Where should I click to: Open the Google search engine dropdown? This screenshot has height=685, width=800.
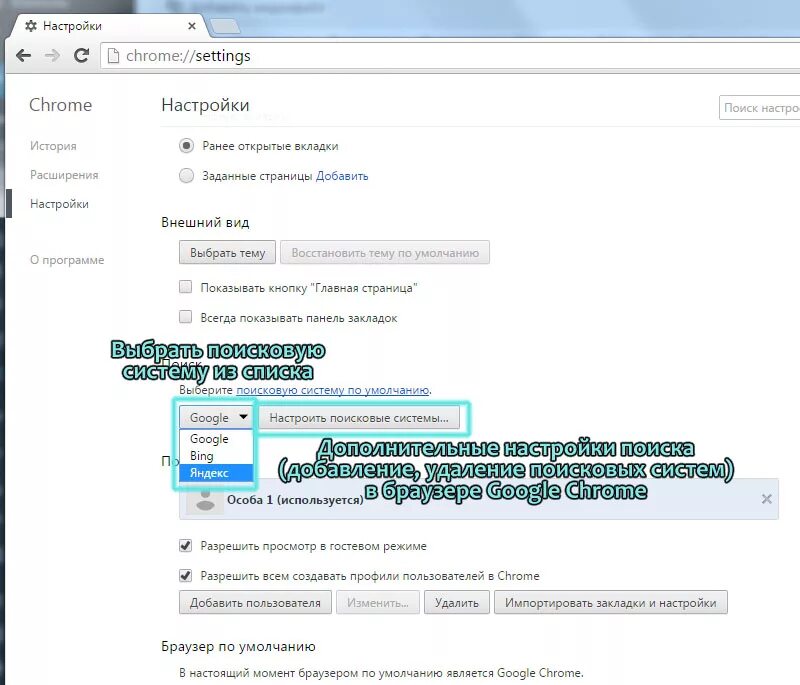(216, 417)
